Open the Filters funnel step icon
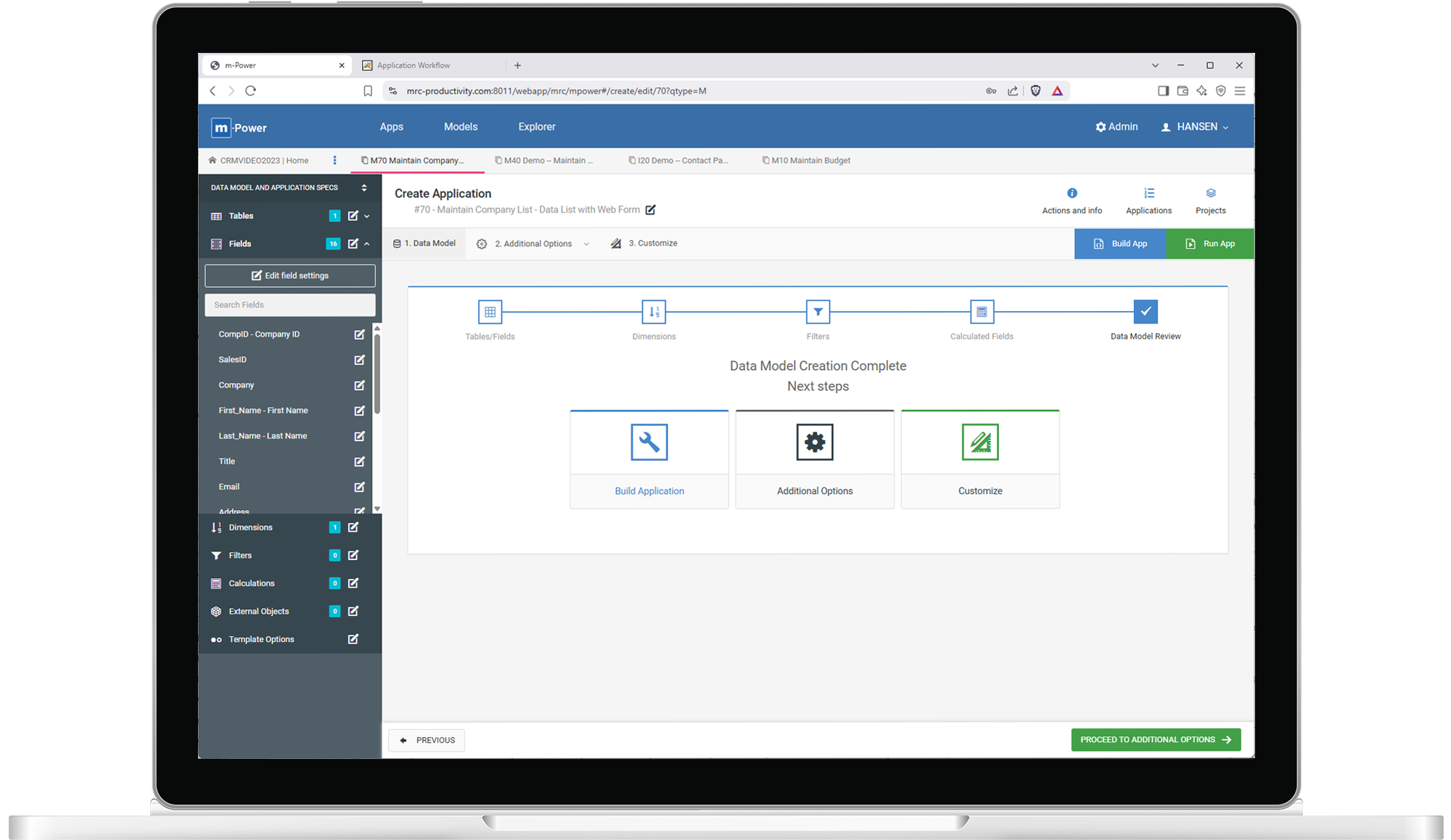 (x=818, y=312)
